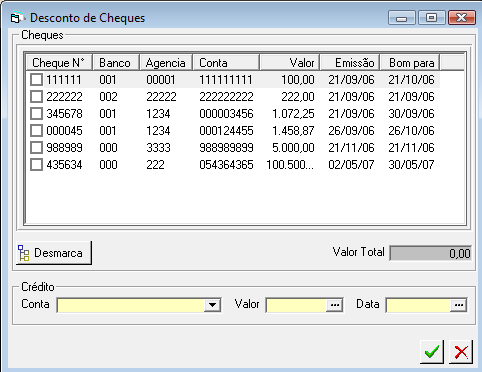Click the Crédito Data input field

(x=418, y=305)
